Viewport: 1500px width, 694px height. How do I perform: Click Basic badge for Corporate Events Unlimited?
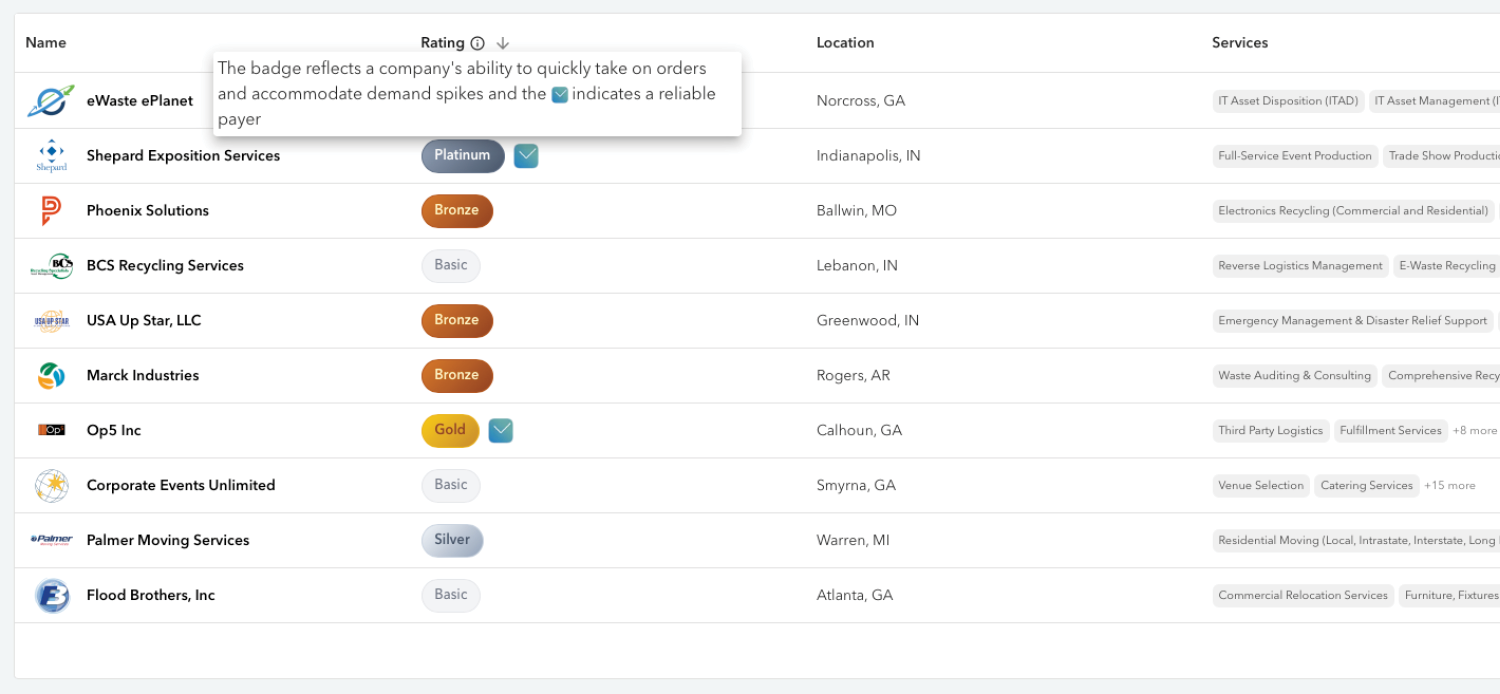(451, 486)
